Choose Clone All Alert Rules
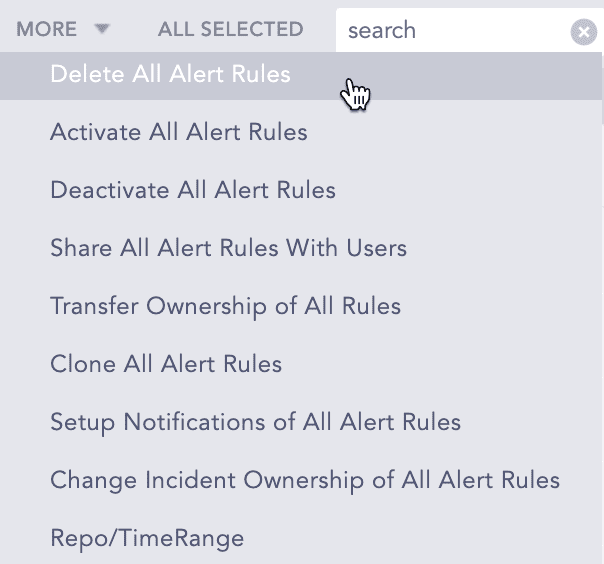This screenshot has width=604, height=564. 166,364
